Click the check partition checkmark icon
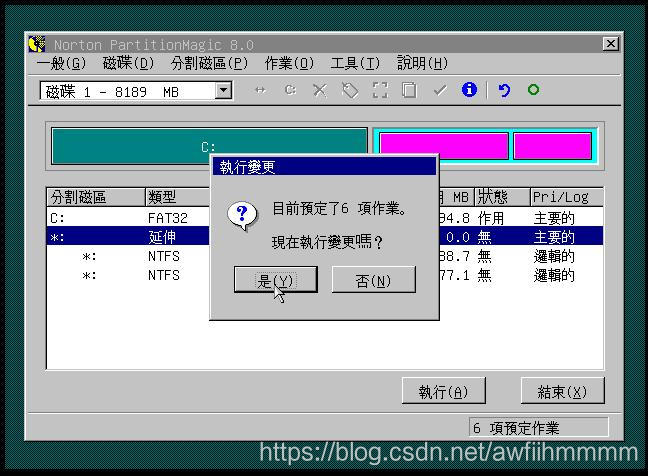 [x=440, y=90]
